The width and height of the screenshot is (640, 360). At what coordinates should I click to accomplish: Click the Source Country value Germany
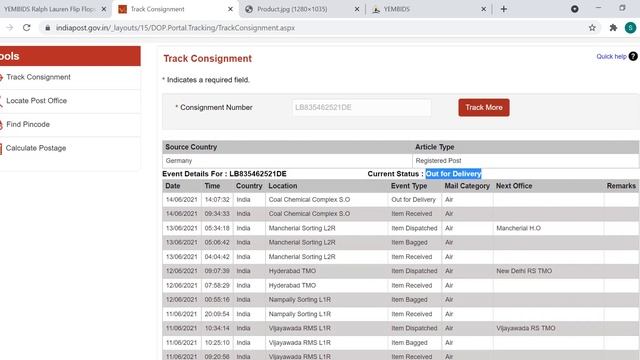point(179,161)
